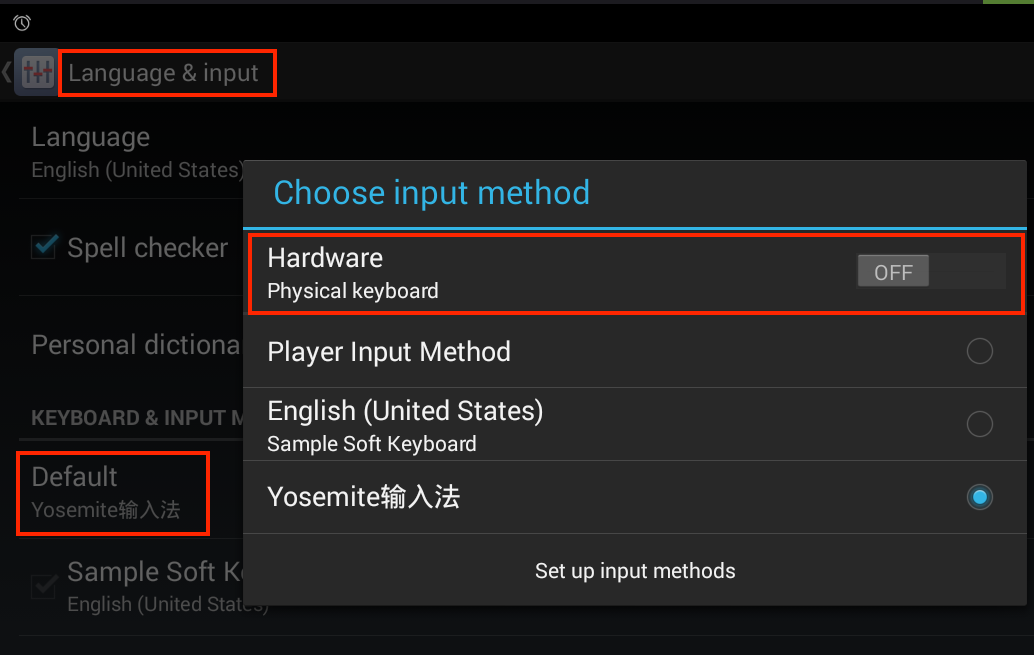Tap the Spell checker label text
The height and width of the screenshot is (655, 1034).
[148, 248]
